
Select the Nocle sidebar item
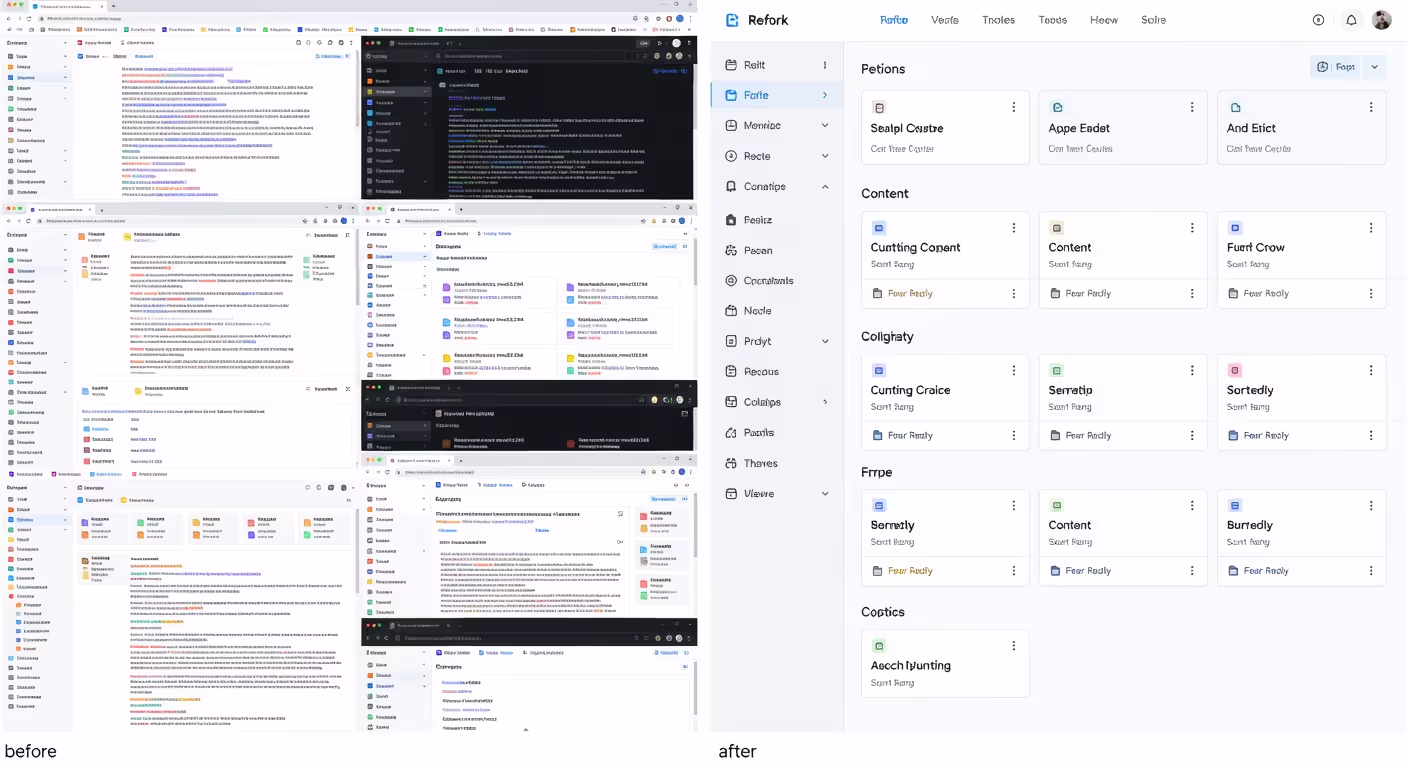pyautogui.click(x=777, y=311)
